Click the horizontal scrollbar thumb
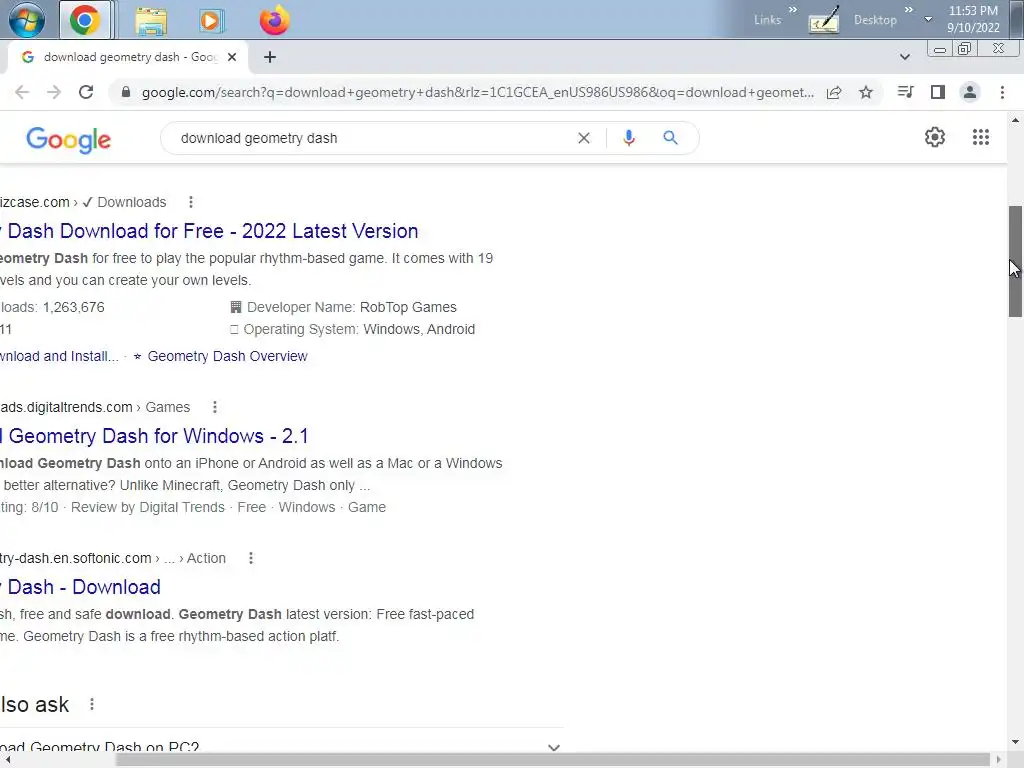This screenshot has width=1024, height=768. coord(552,760)
